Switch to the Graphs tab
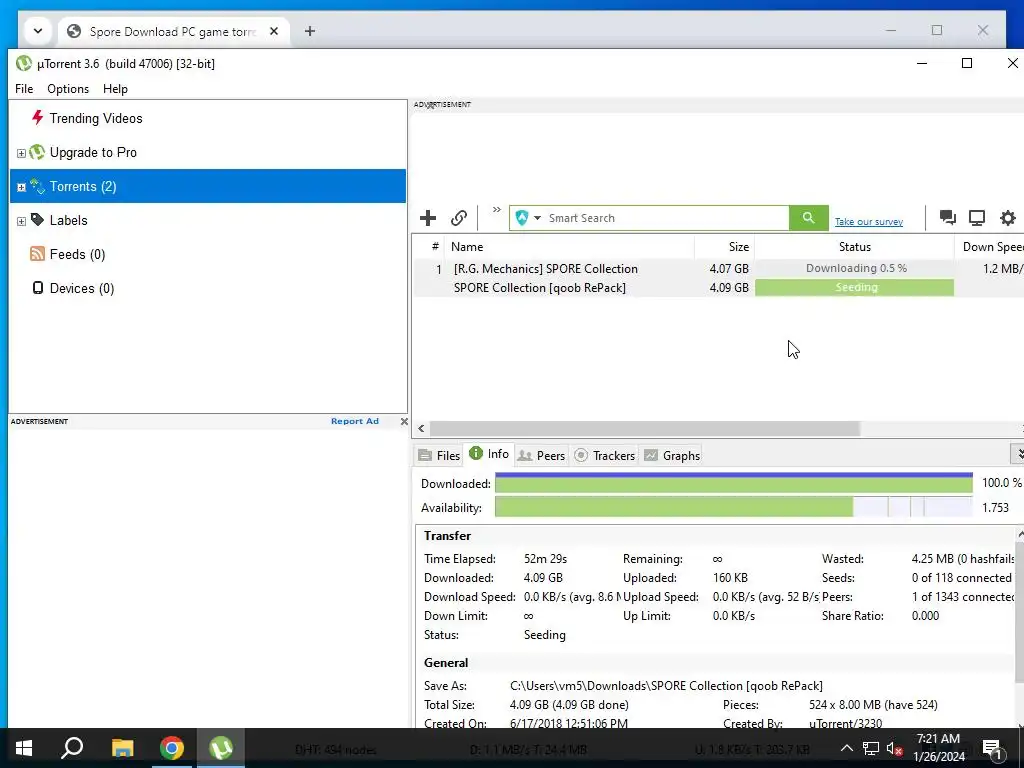This screenshot has height=768, width=1024. pyautogui.click(x=672, y=455)
